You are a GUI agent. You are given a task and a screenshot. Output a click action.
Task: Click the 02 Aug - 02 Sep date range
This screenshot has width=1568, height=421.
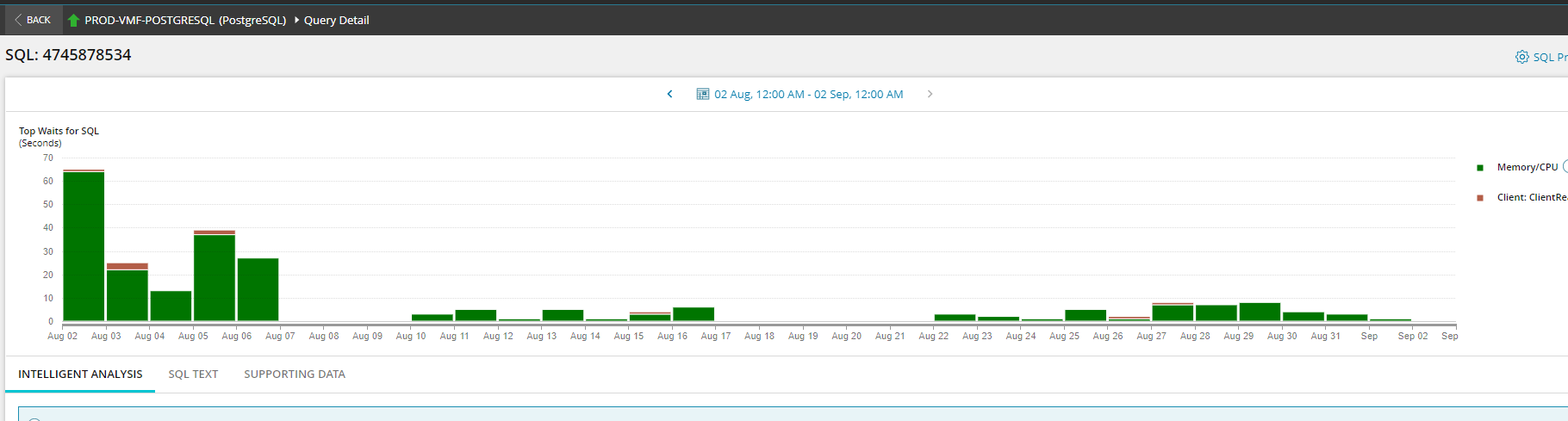[808, 94]
